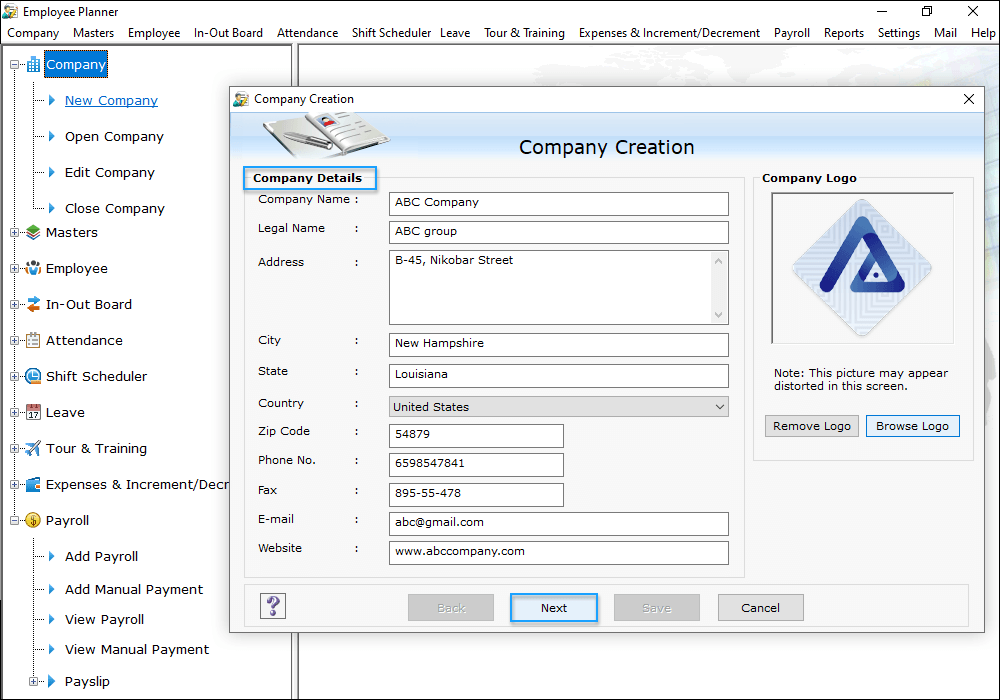Image resolution: width=1000 pixels, height=700 pixels.
Task: Click the Browse Logo button
Action: tap(912, 426)
